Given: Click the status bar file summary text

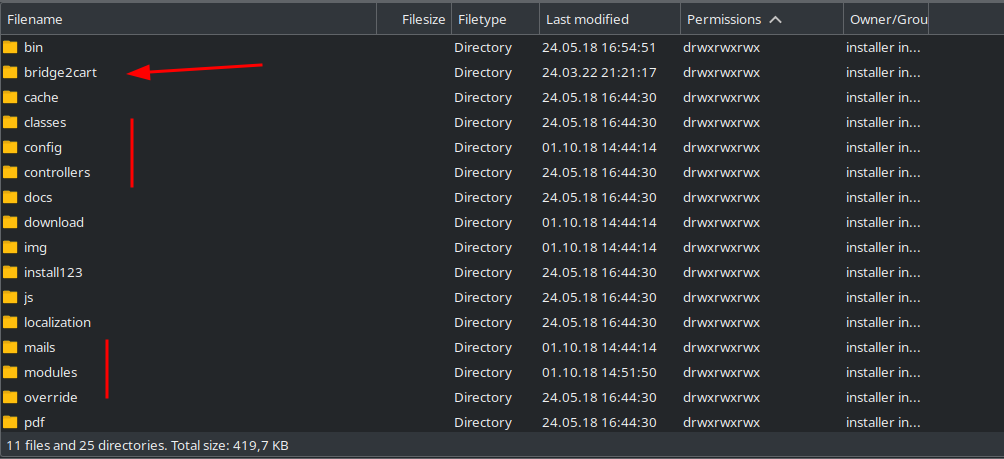Looking at the screenshot, I should pos(148,444).
